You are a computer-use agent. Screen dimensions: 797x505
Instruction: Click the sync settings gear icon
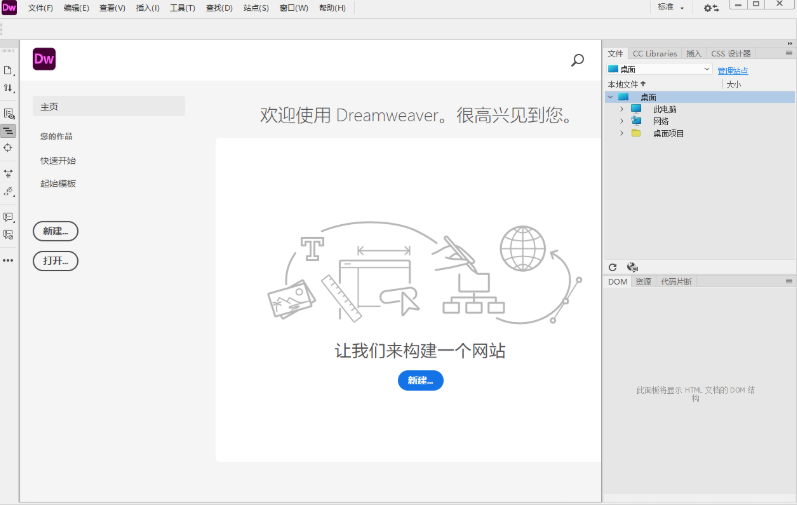[x=711, y=8]
